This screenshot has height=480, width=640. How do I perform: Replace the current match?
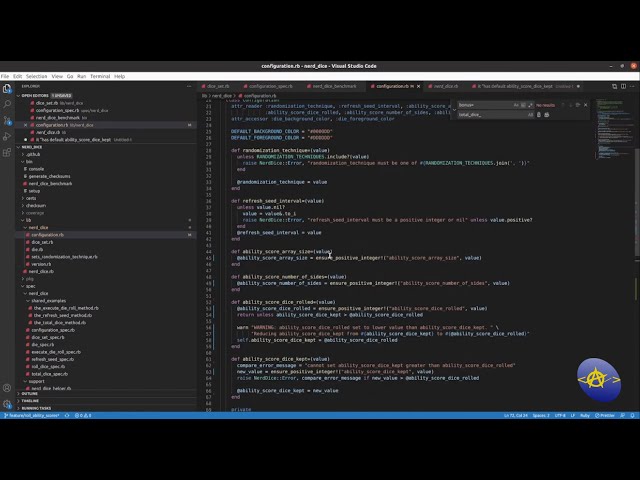coord(539,115)
